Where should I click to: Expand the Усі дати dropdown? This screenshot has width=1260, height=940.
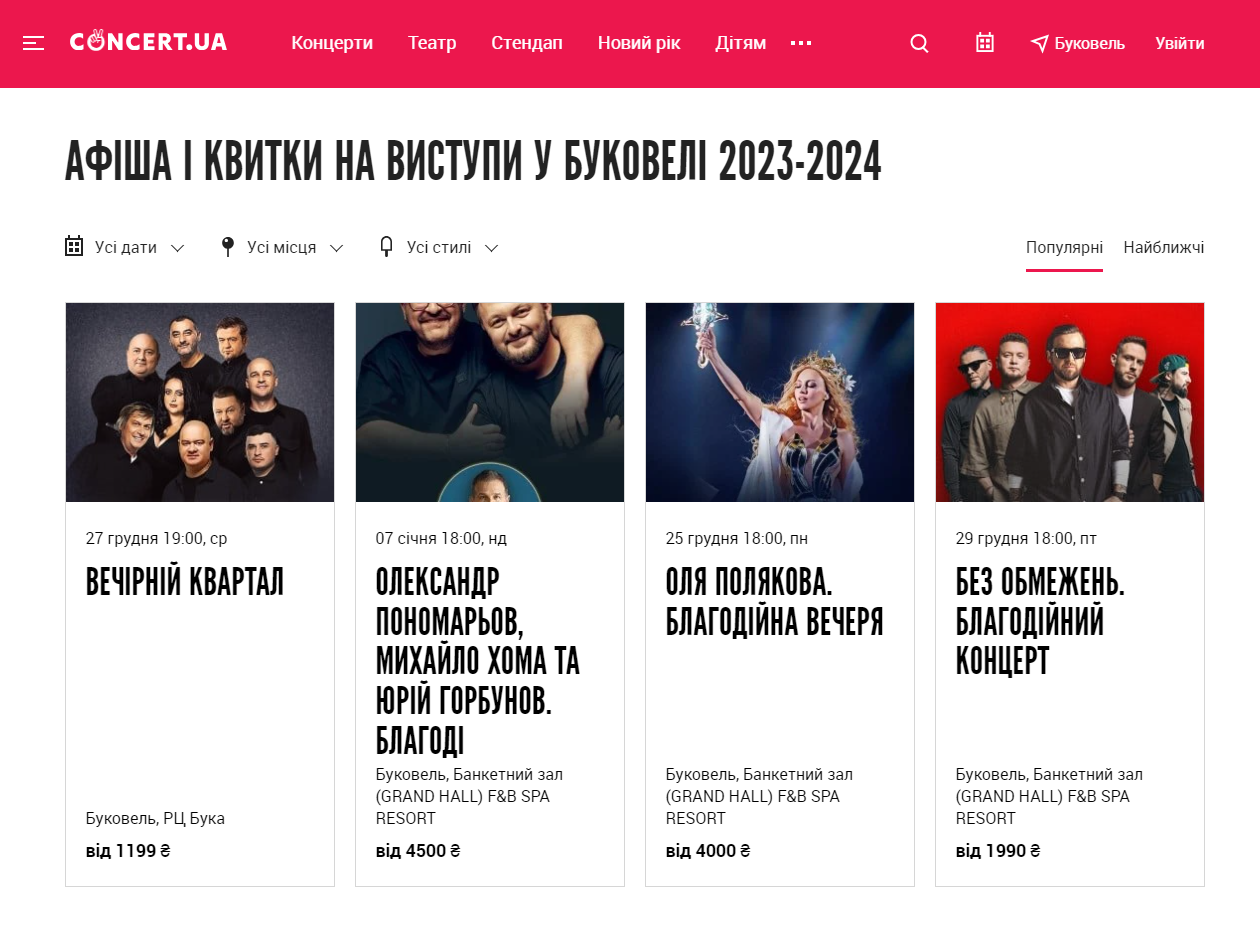coord(125,247)
